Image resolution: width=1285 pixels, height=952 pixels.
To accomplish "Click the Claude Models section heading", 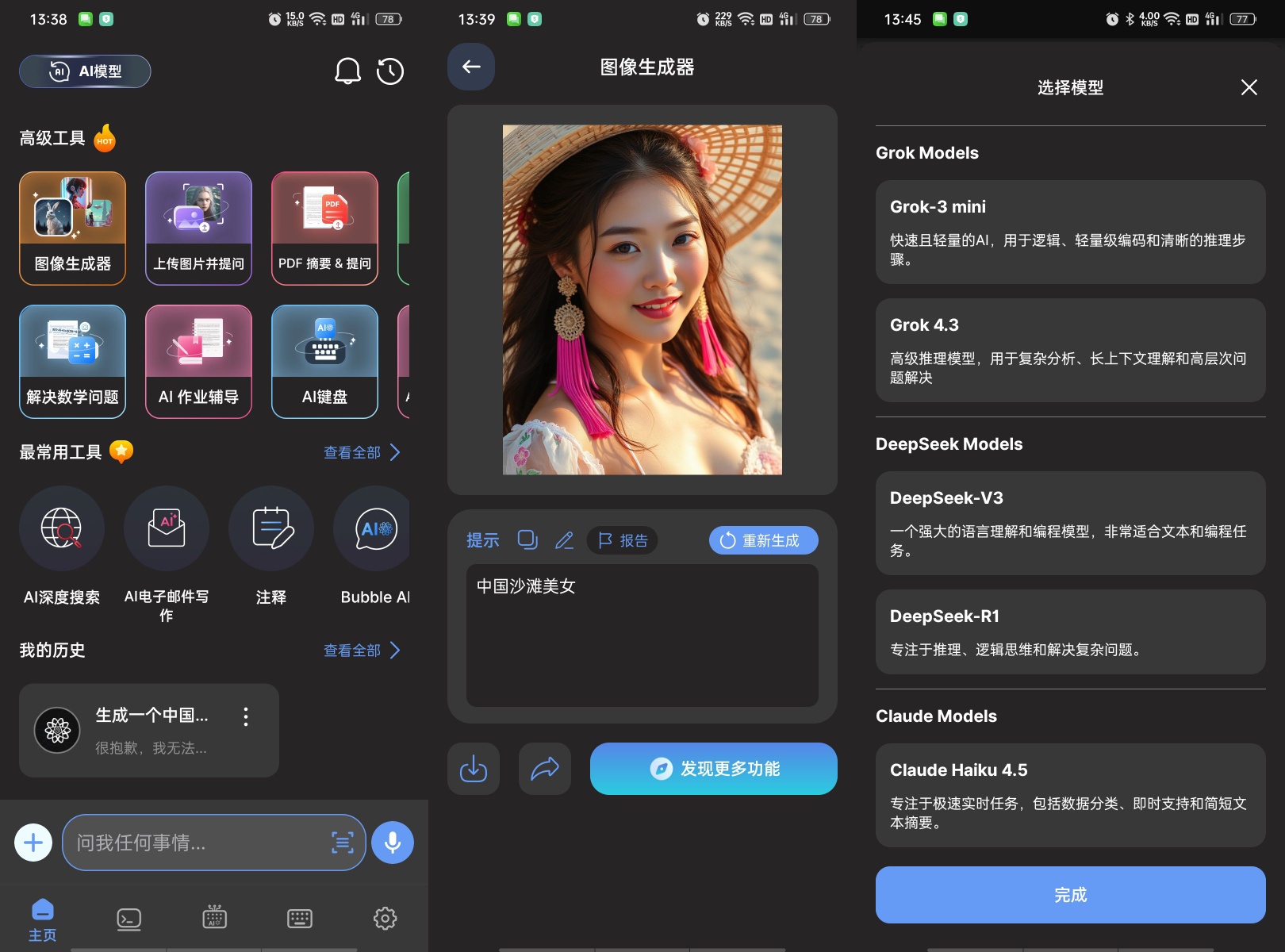I will tap(936, 716).
